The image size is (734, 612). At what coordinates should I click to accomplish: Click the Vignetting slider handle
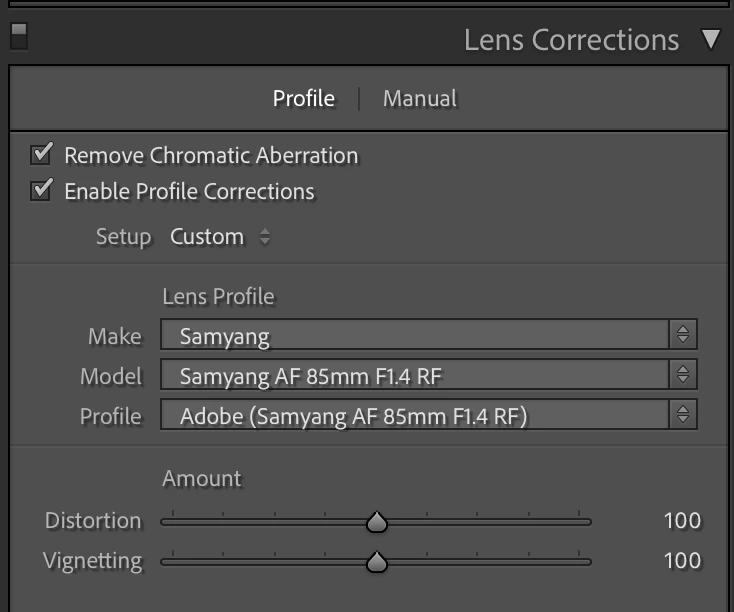(x=377, y=562)
